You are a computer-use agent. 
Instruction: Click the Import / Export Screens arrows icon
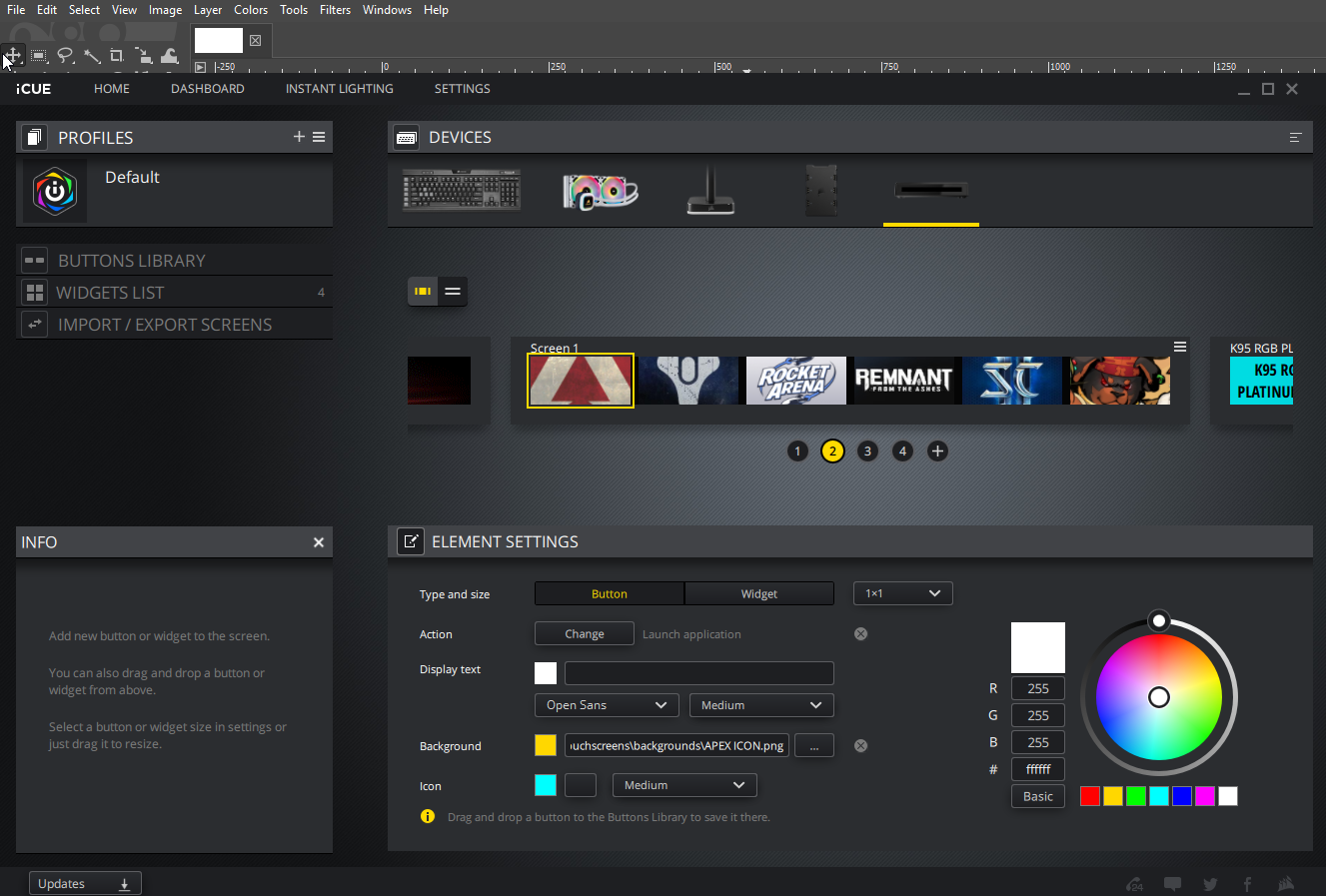[33, 323]
